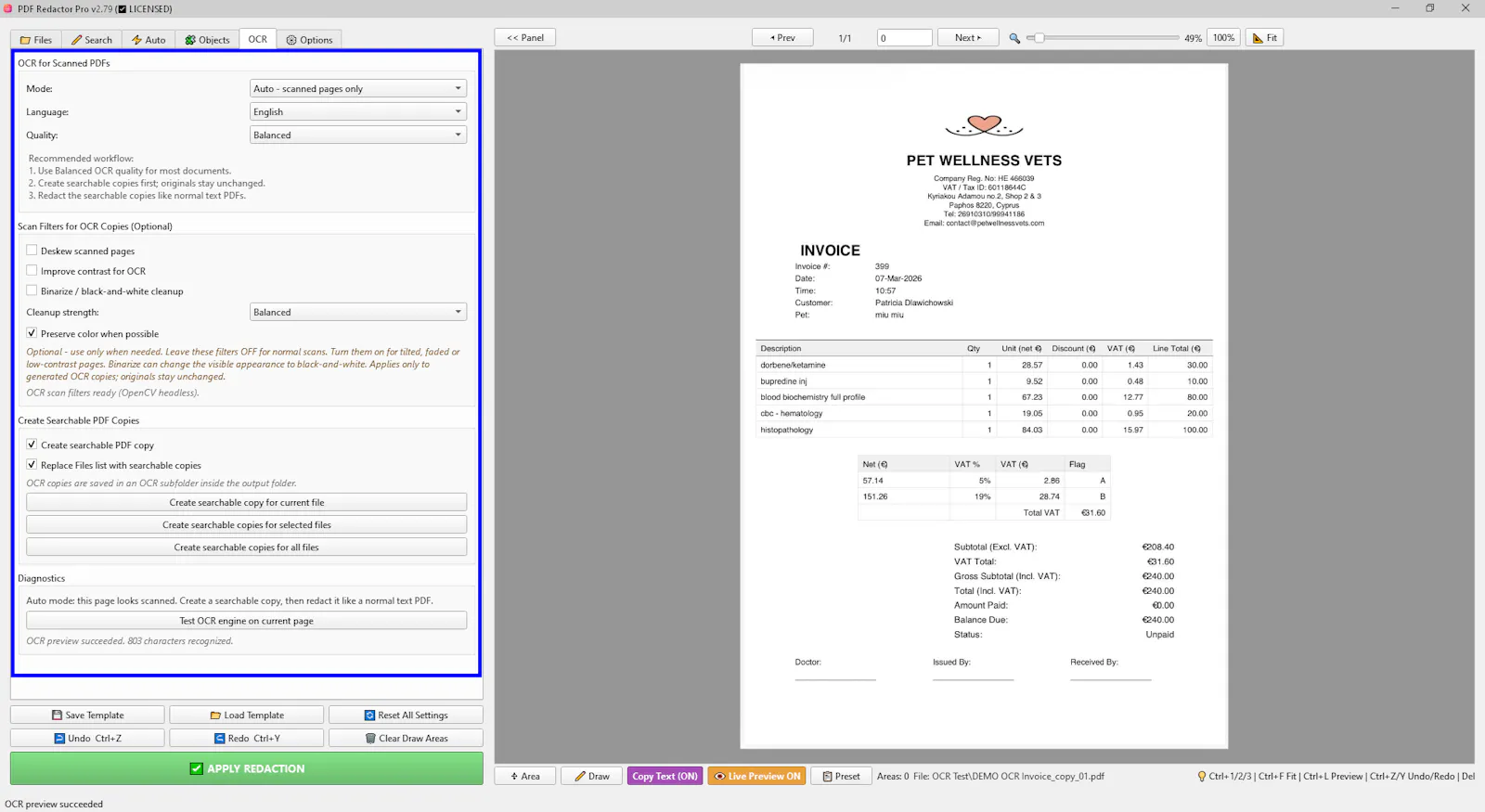Viewport: 1485px width, 812px height.
Task: Open the Files tab
Action: pos(36,40)
